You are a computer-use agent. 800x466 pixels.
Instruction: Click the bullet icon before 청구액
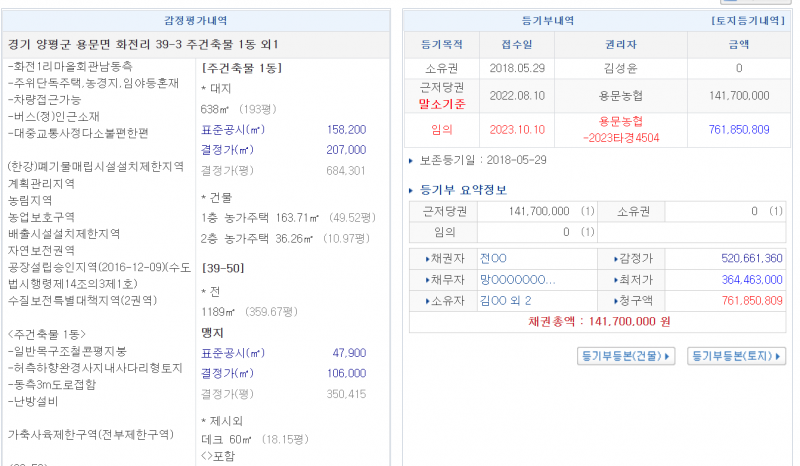[614, 300]
